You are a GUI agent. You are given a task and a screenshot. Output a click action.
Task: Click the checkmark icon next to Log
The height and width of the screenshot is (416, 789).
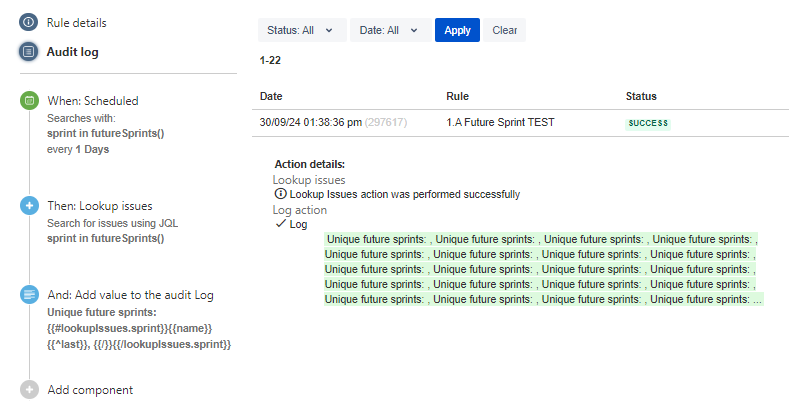tap(280, 224)
